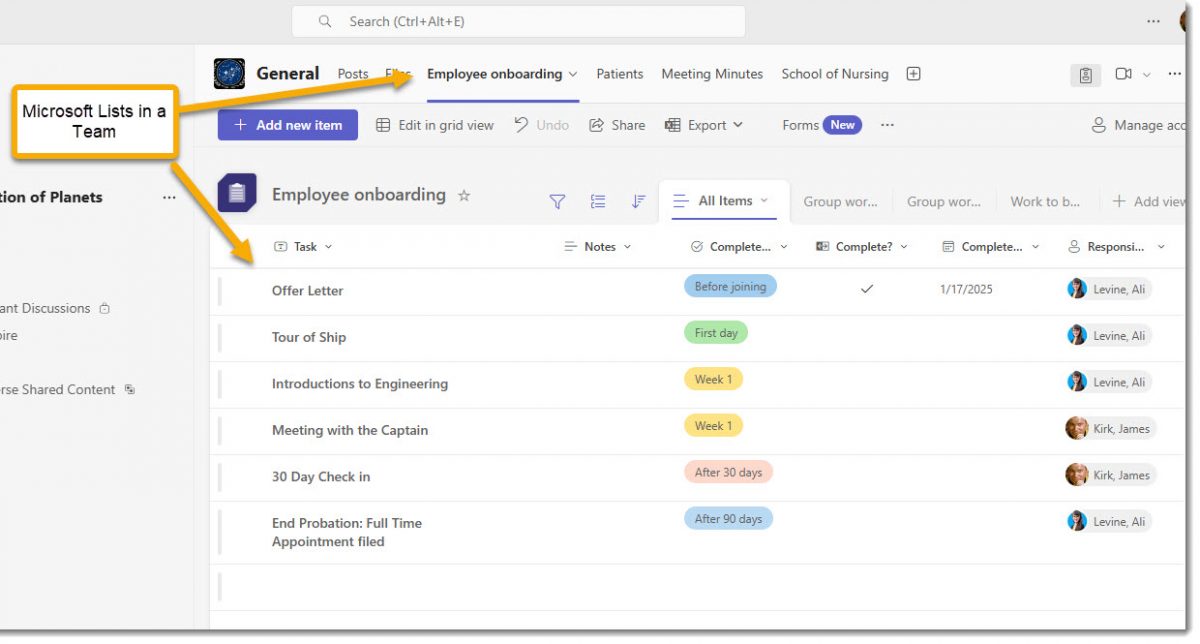Select the sort descending icon

[x=638, y=201]
